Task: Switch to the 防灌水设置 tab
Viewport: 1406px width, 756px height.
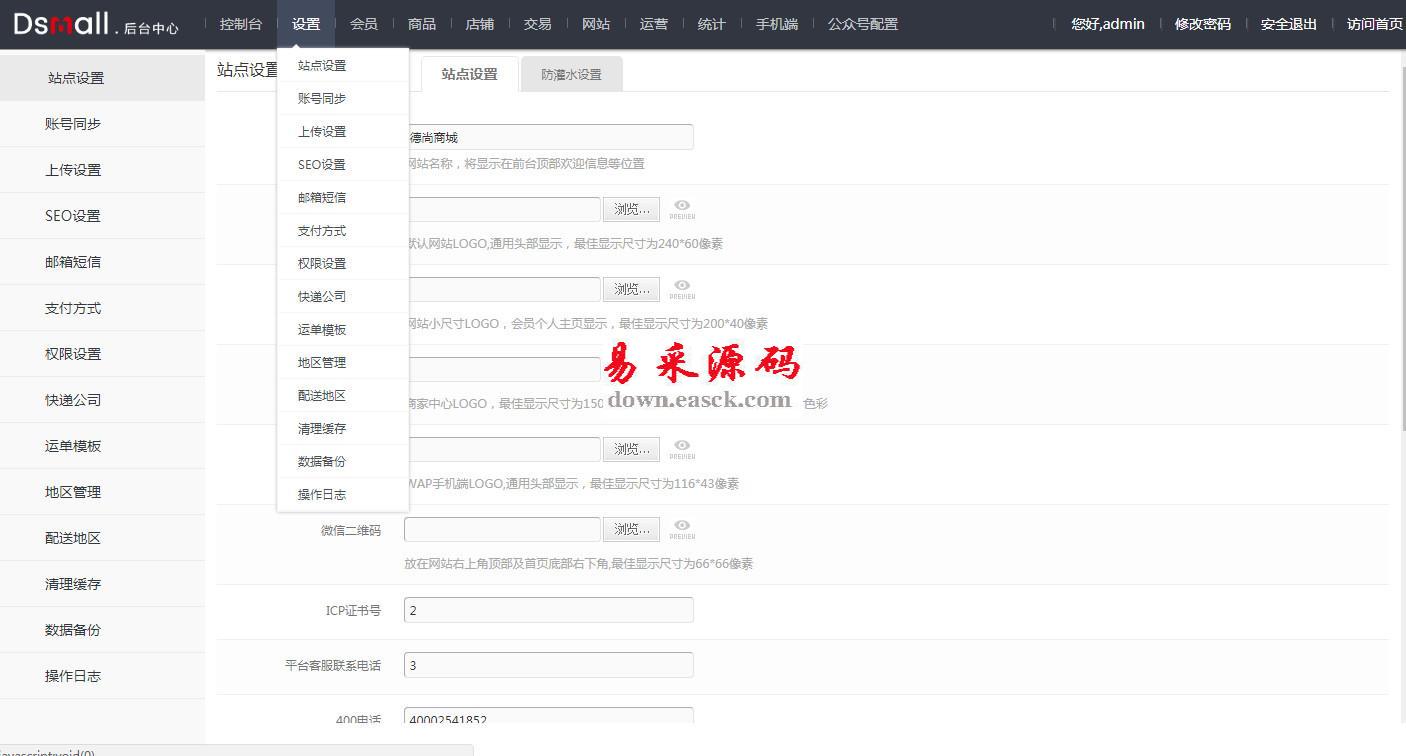Action: tap(571, 75)
